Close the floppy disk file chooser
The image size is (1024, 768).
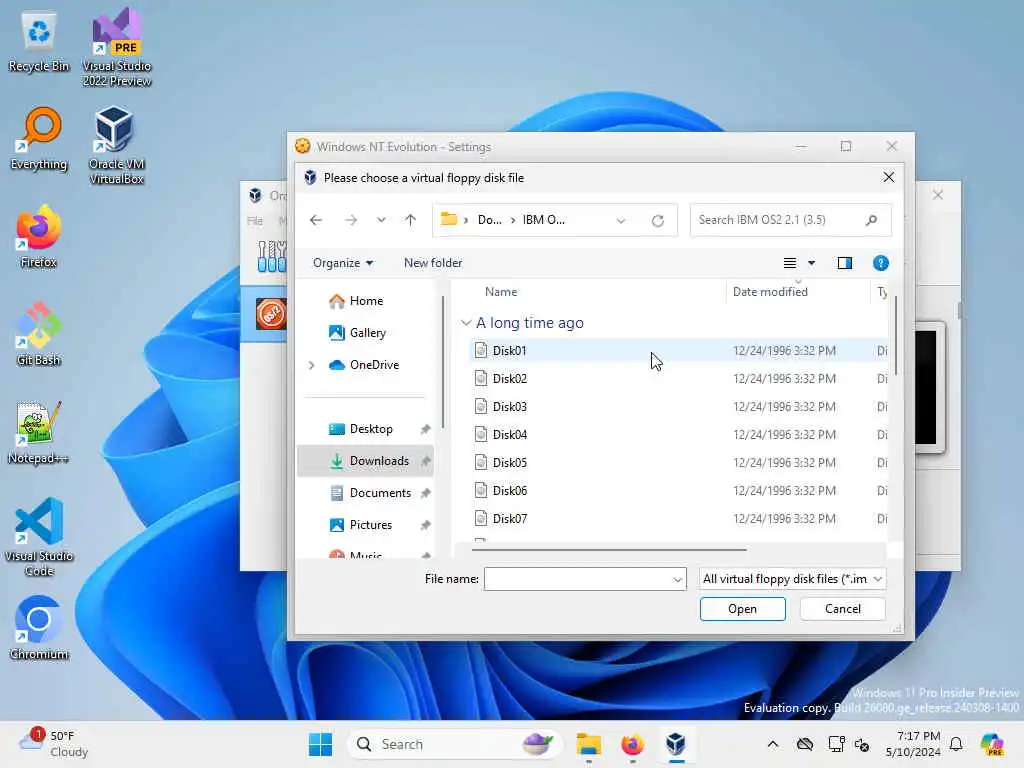[888, 178]
